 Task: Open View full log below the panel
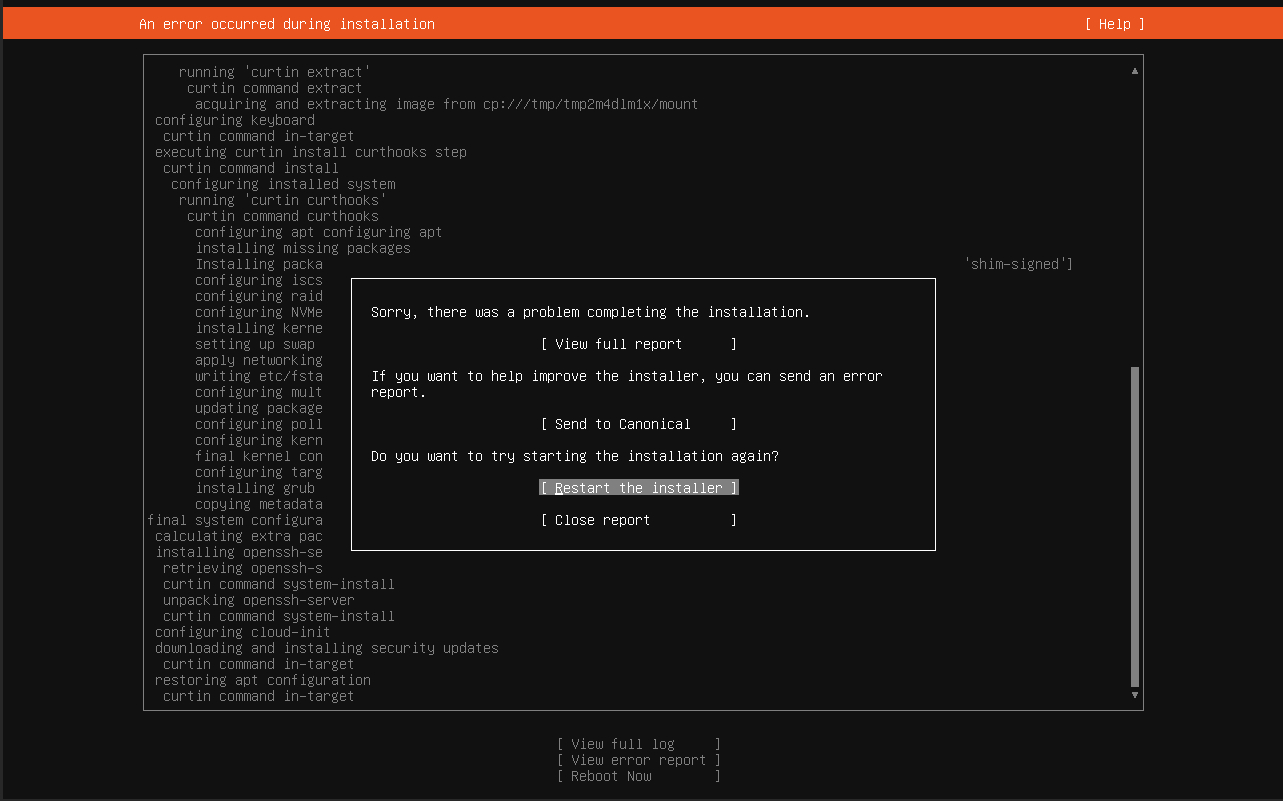[x=638, y=744]
